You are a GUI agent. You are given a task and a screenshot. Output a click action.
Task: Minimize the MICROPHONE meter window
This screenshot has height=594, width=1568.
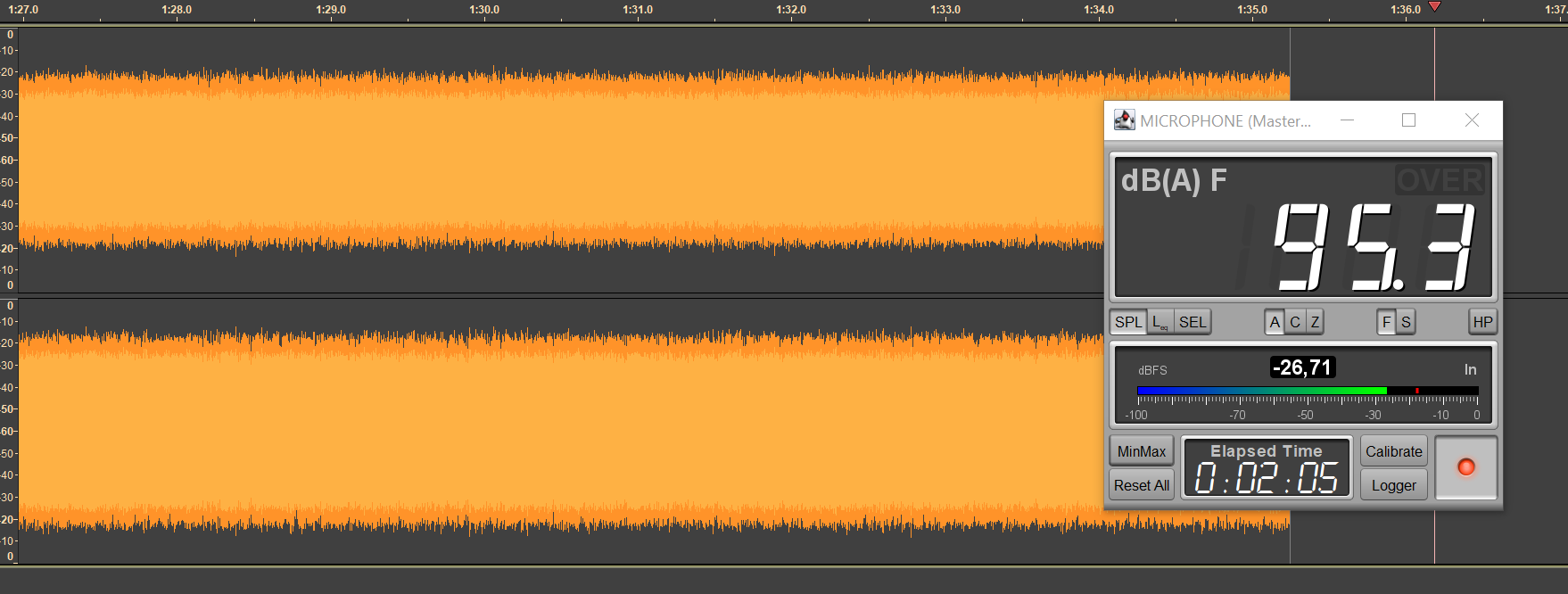click(1347, 120)
